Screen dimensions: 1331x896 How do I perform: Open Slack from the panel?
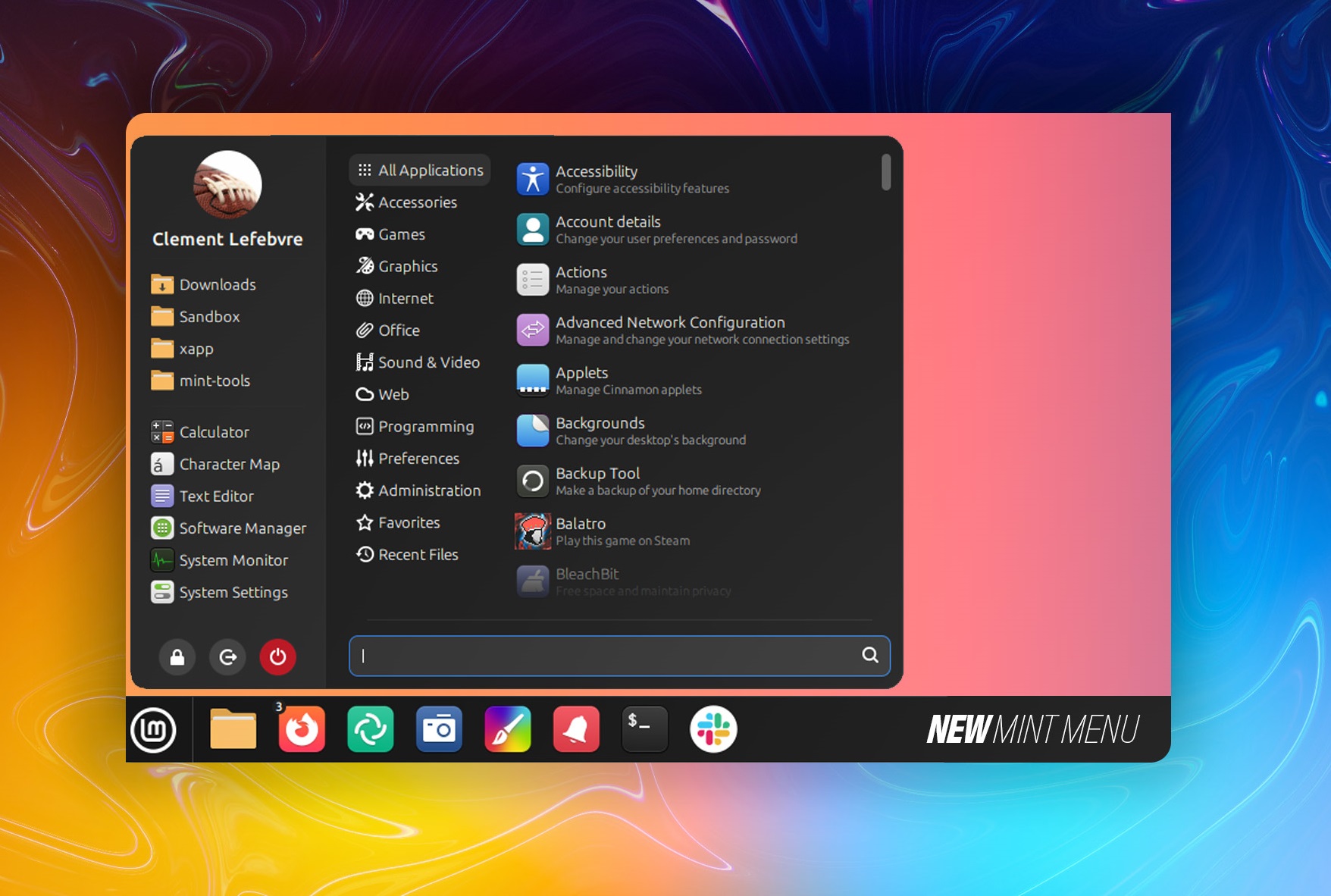pyautogui.click(x=713, y=730)
